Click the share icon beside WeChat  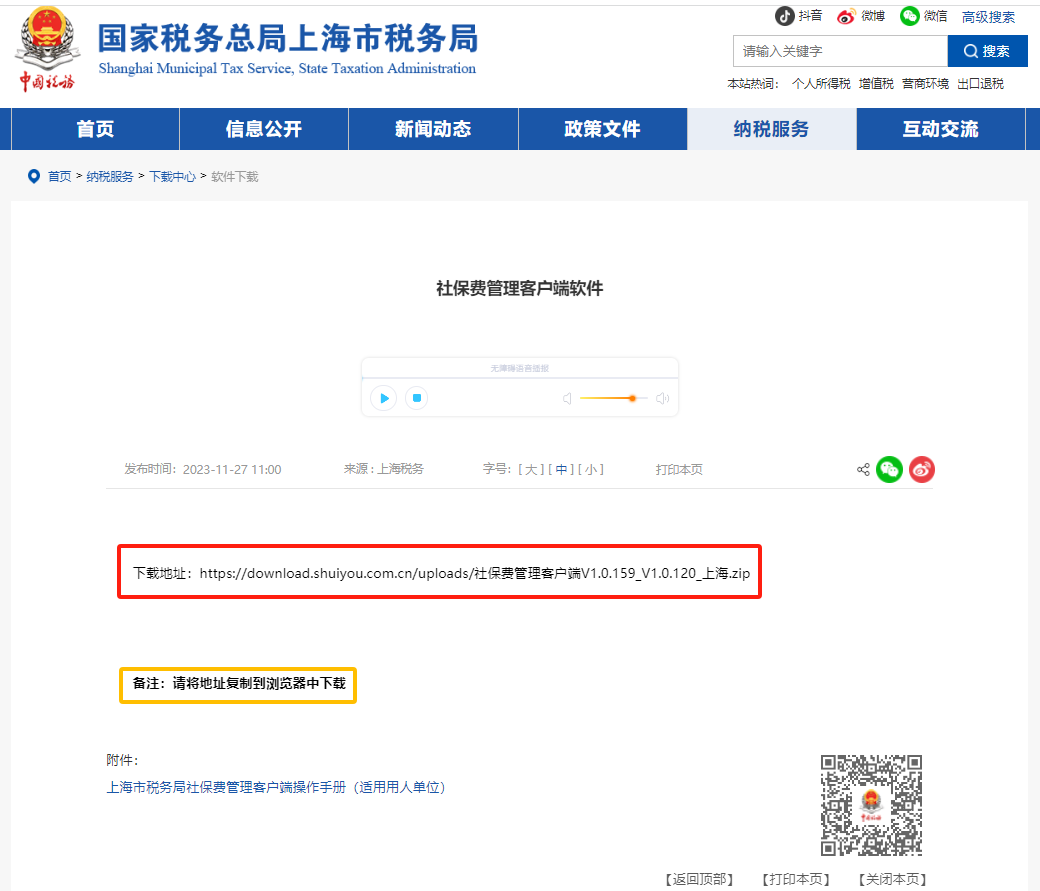coord(863,469)
